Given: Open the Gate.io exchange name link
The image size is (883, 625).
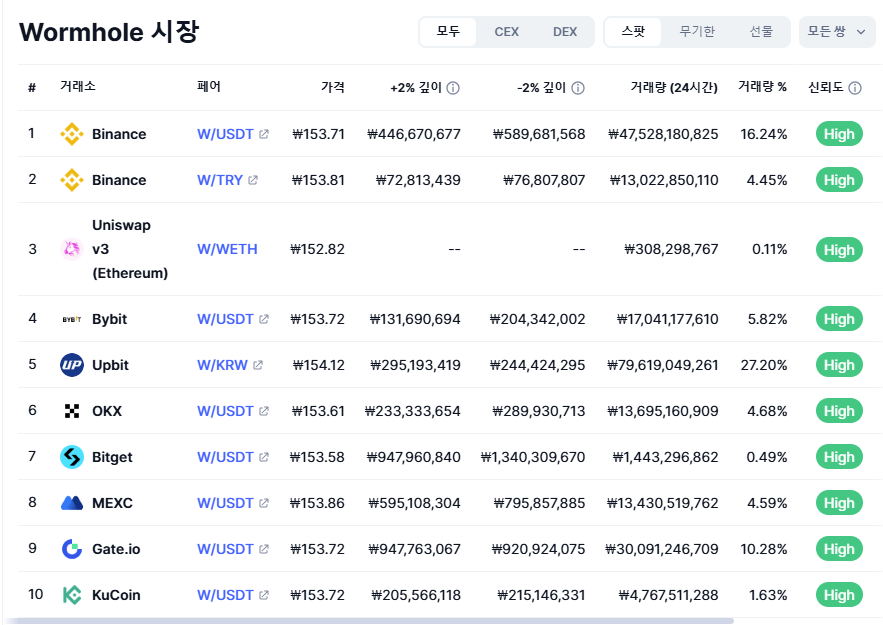Looking at the screenshot, I should click(116, 549).
